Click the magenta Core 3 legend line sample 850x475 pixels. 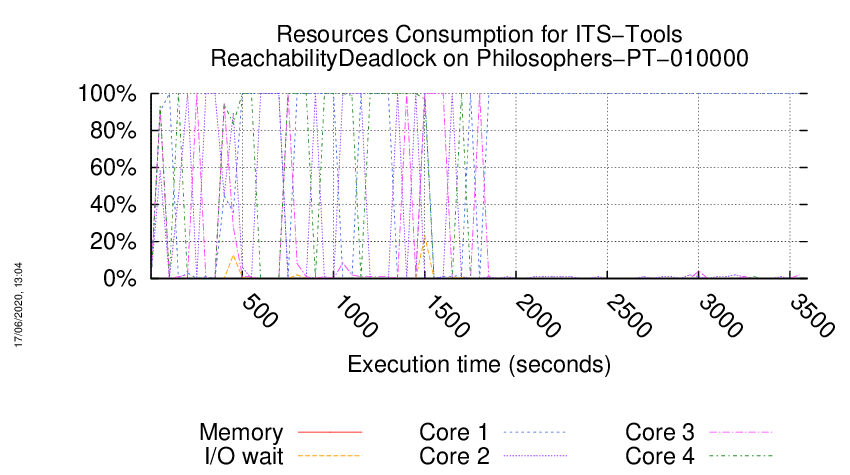741,432
